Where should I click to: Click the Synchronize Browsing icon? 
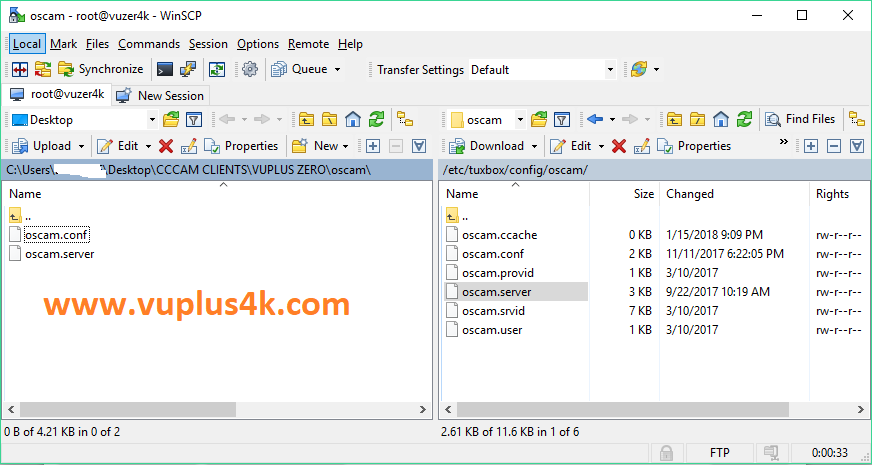[43, 70]
